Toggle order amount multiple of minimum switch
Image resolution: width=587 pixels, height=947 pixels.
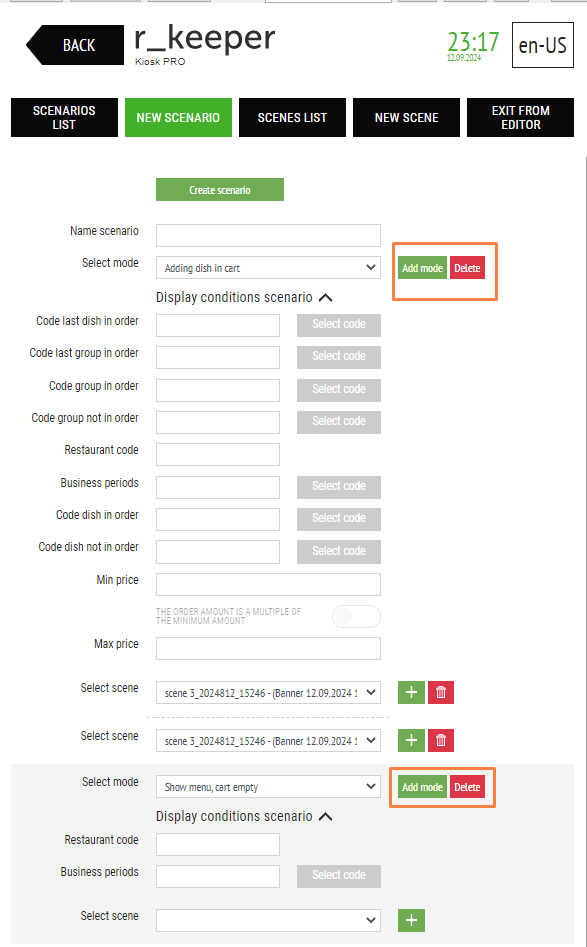pyautogui.click(x=356, y=616)
